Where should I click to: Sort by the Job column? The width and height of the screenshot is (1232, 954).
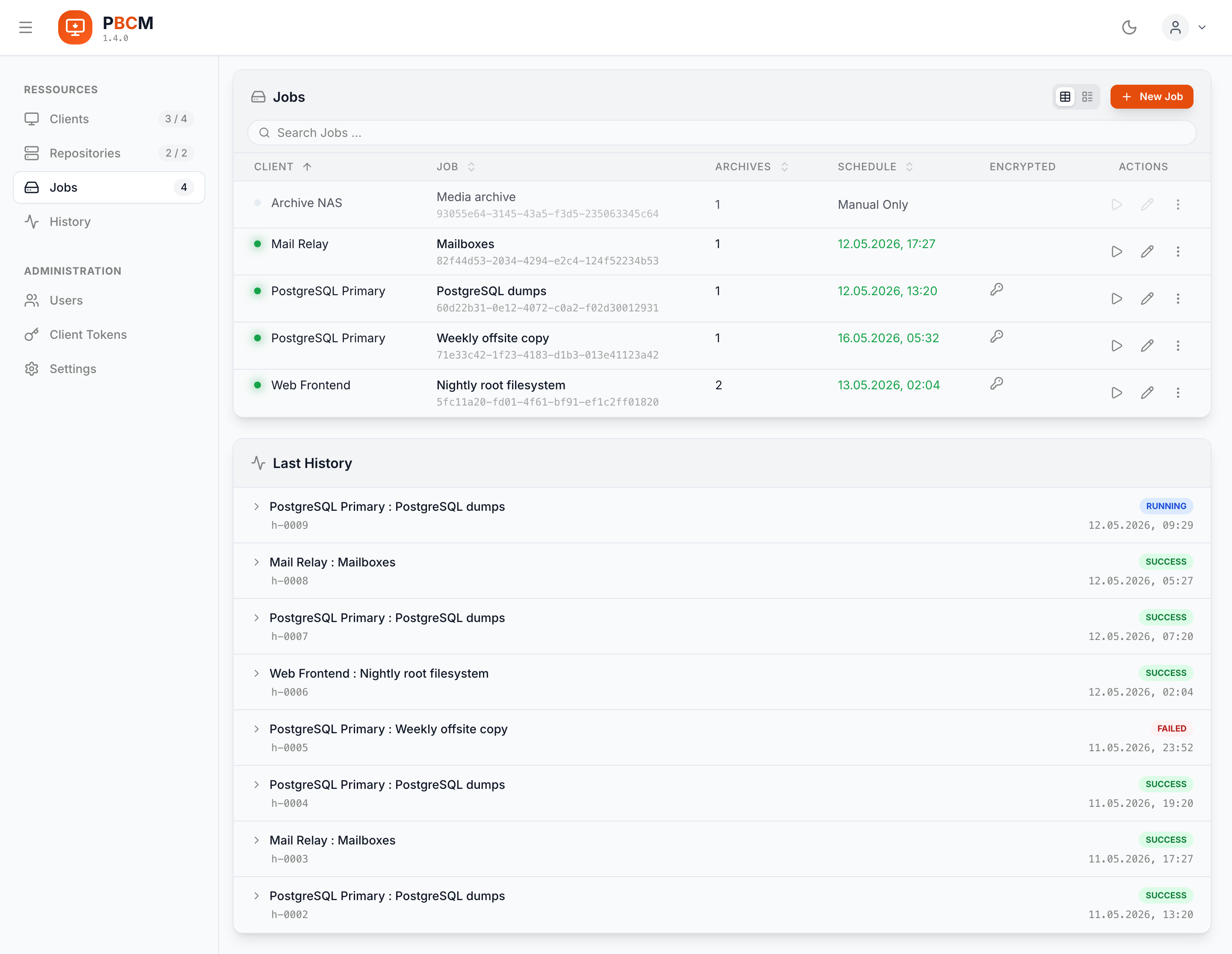[456, 166]
